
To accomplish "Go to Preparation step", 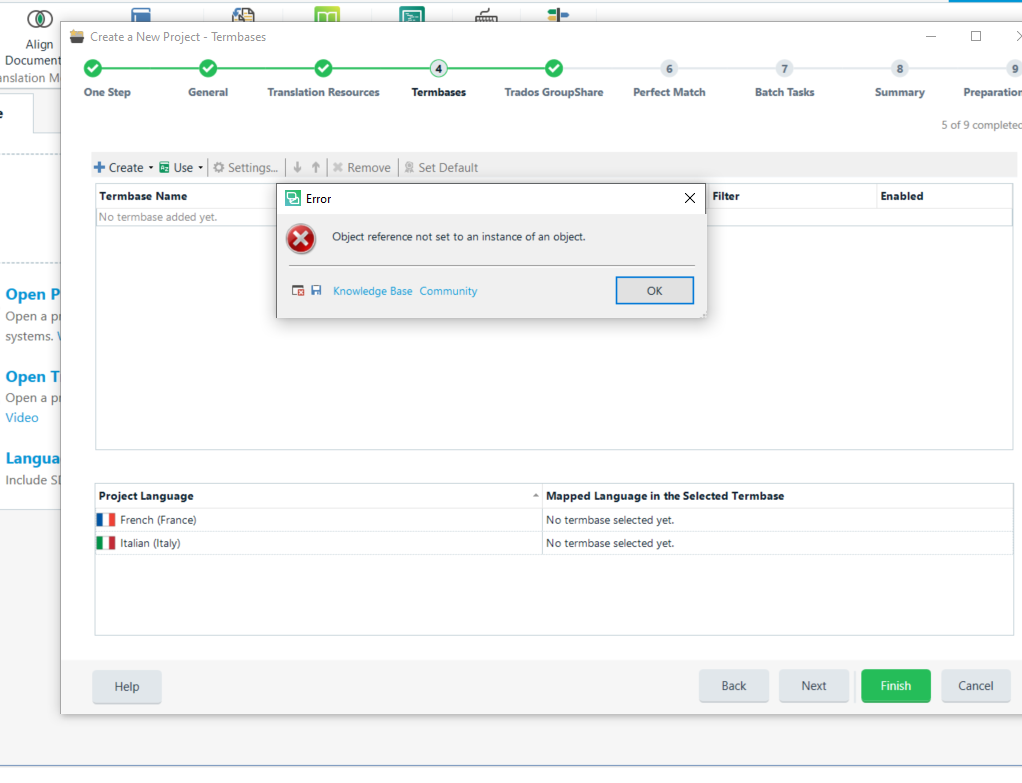I will [x=1014, y=68].
